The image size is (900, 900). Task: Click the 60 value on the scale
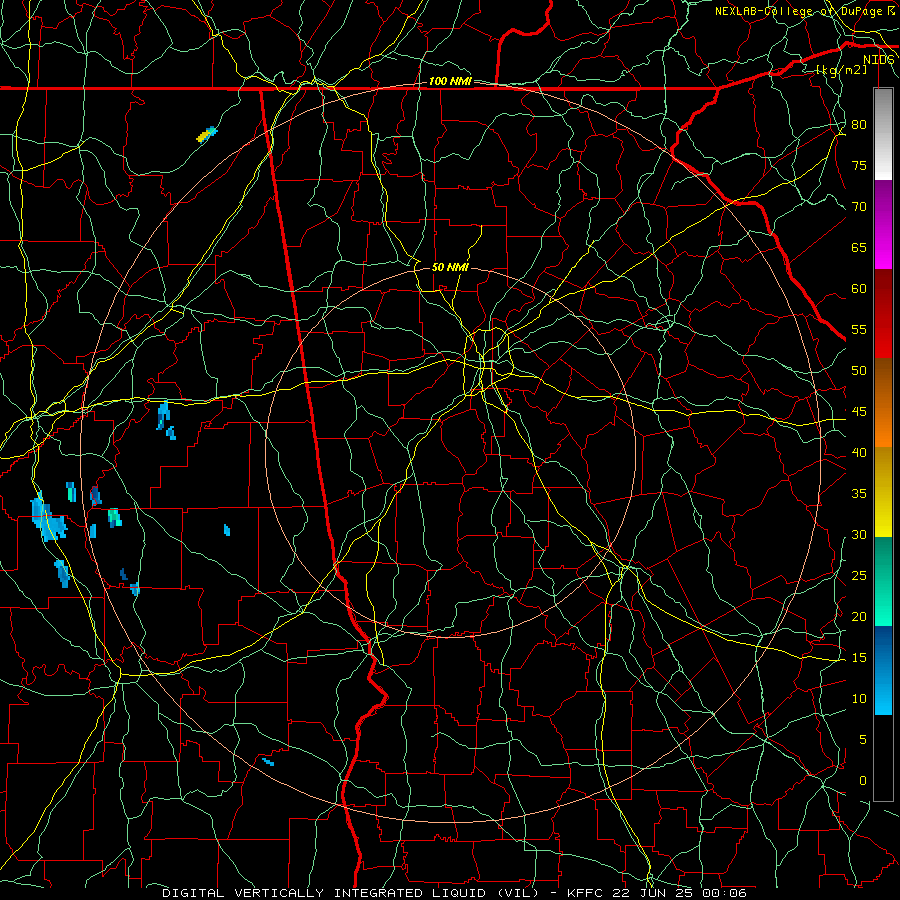click(859, 289)
